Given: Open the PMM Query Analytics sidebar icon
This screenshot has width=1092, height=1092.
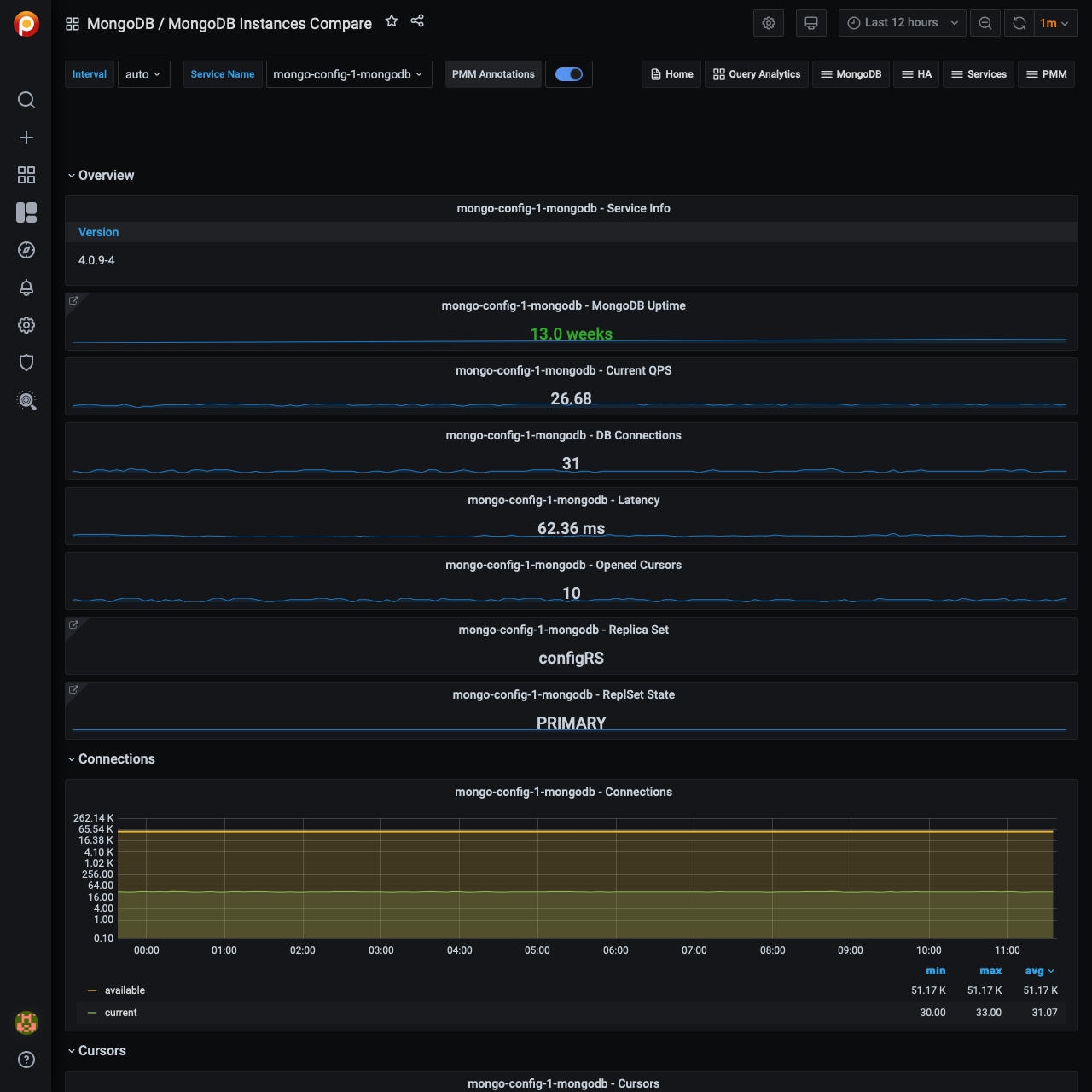Looking at the screenshot, I should (x=26, y=400).
